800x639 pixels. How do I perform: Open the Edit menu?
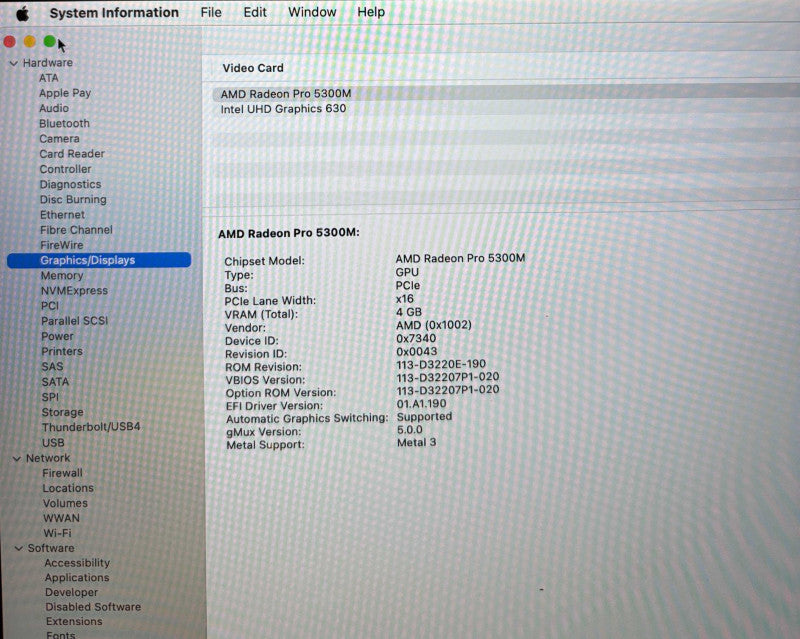tap(255, 12)
